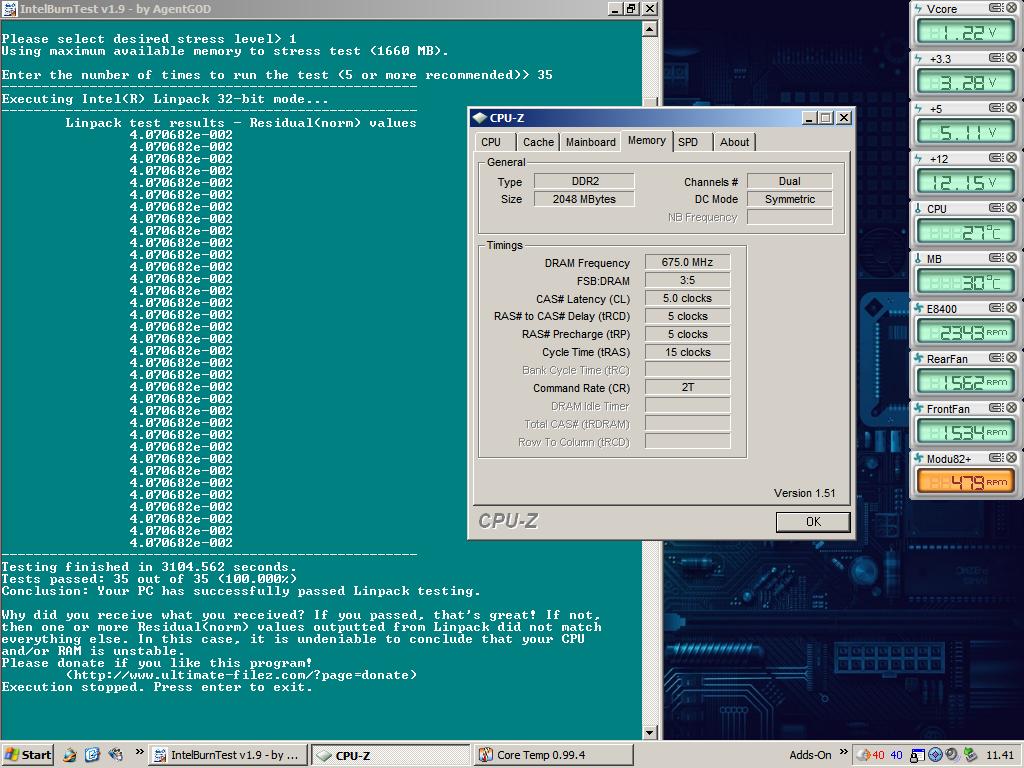
Task: Activate Core Temp 0.99.4 taskbar button
Action: pos(552,755)
